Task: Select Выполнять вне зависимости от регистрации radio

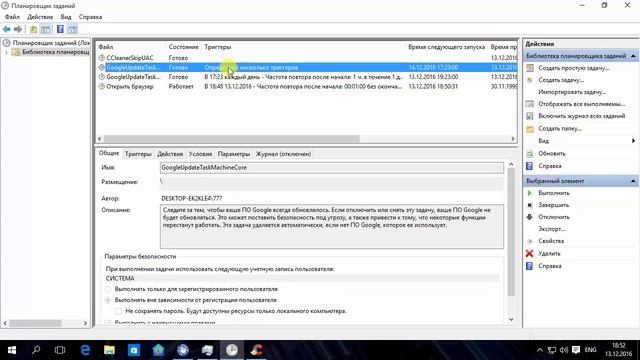Action: pos(108,300)
